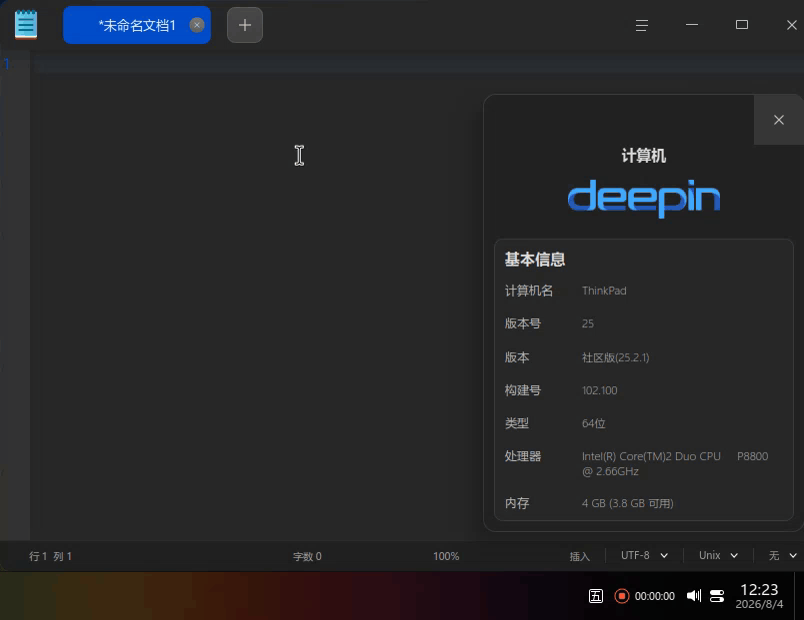Click the deepin logo
Screen dimensions: 804x620
644,198
